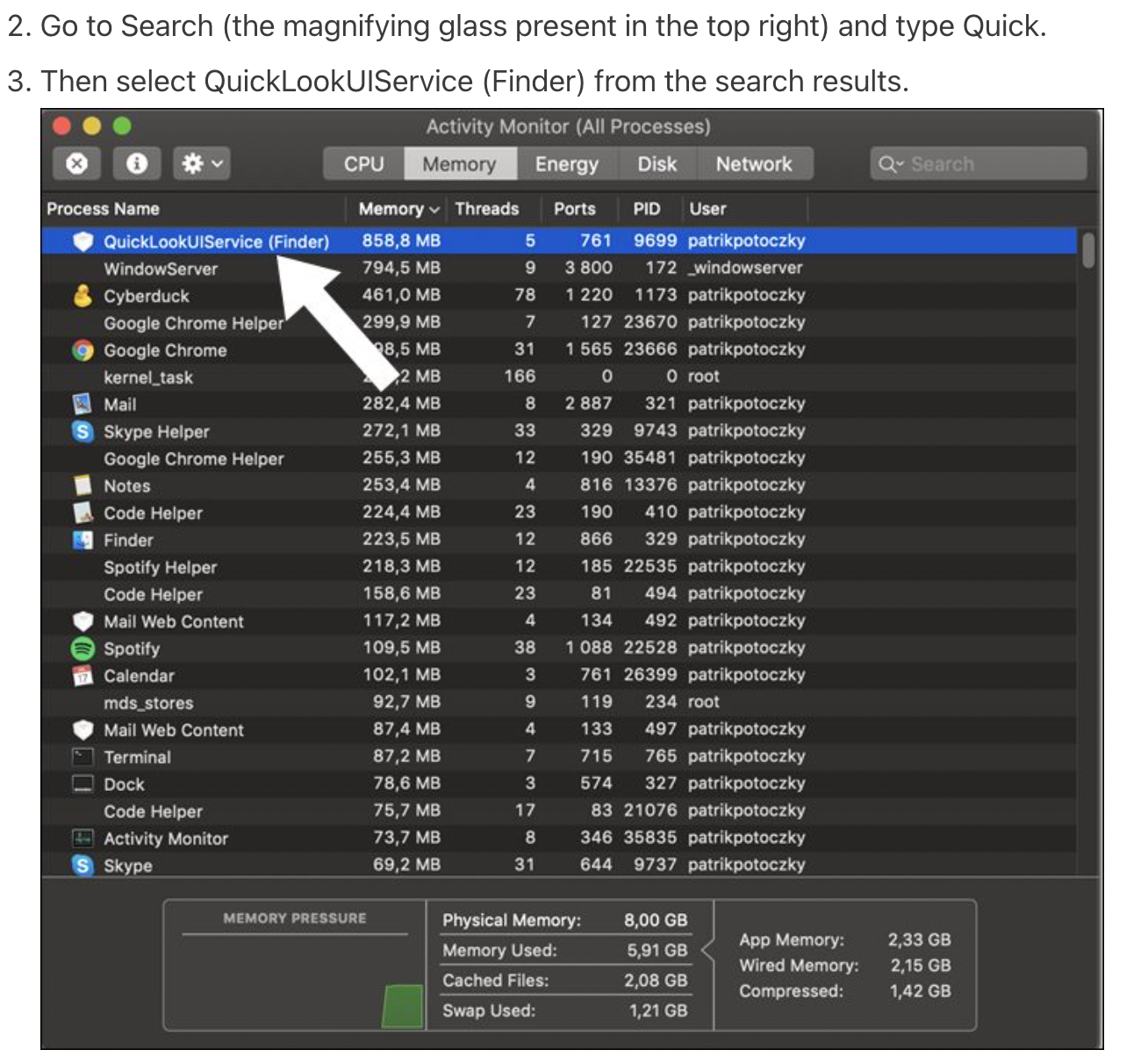Switch to the CPU tab
The image size is (1148, 1057).
(363, 164)
